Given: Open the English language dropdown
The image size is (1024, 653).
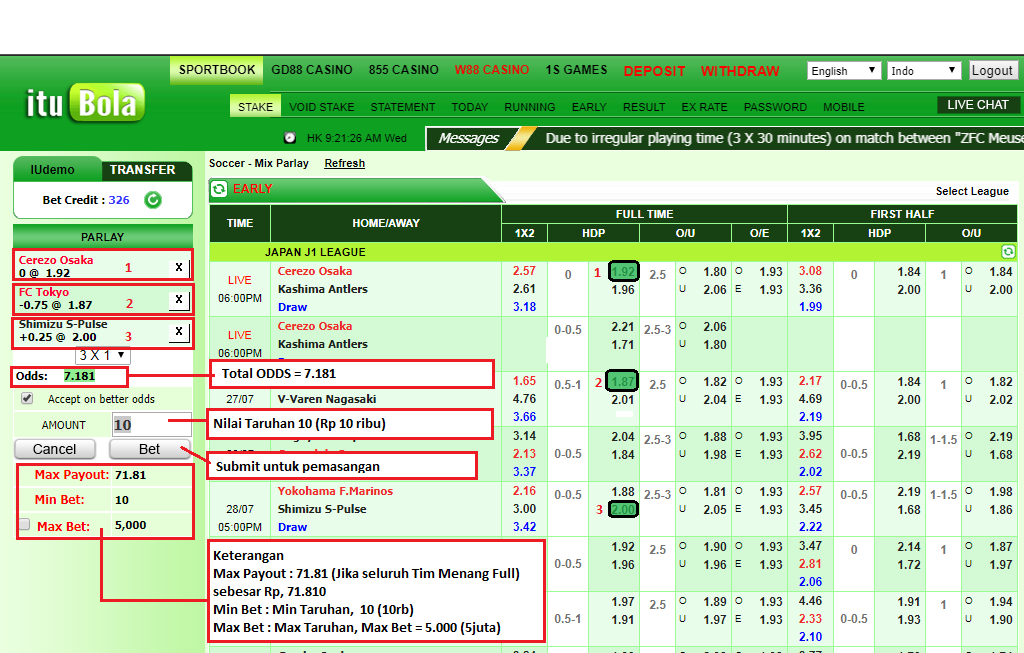Looking at the screenshot, I should tap(844, 71).
